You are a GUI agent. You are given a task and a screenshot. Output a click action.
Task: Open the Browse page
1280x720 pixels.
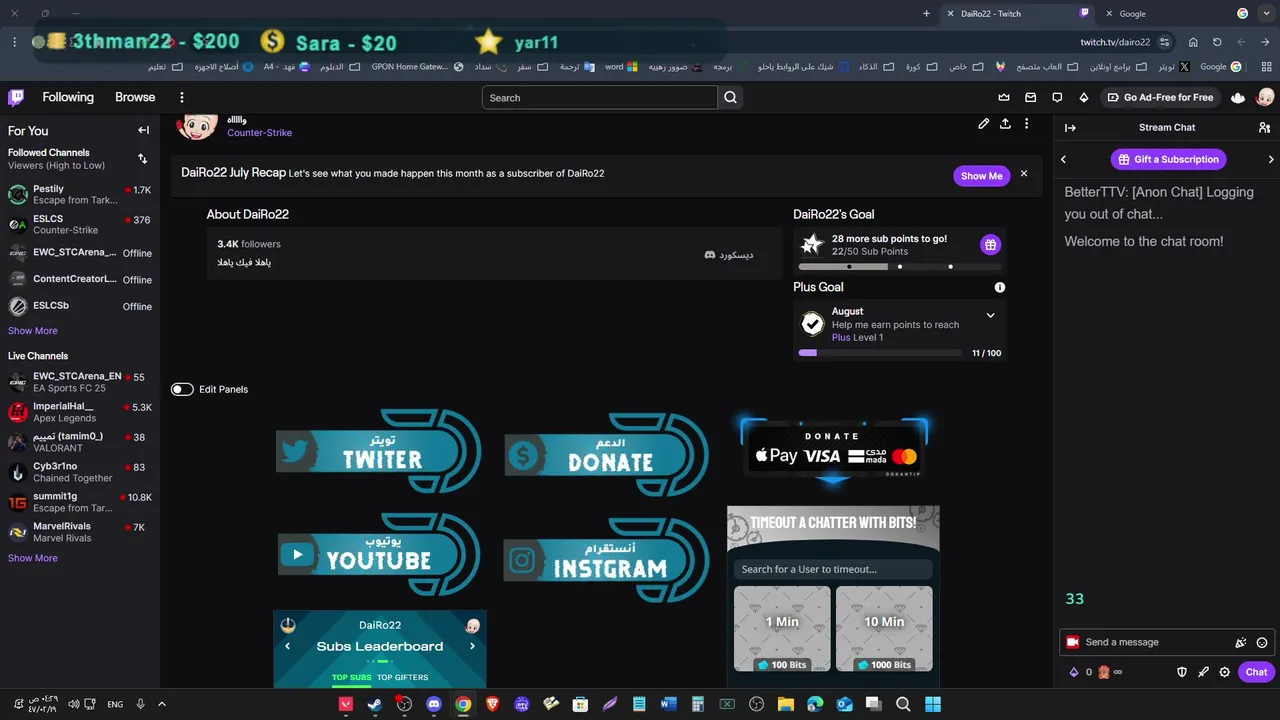click(x=135, y=97)
